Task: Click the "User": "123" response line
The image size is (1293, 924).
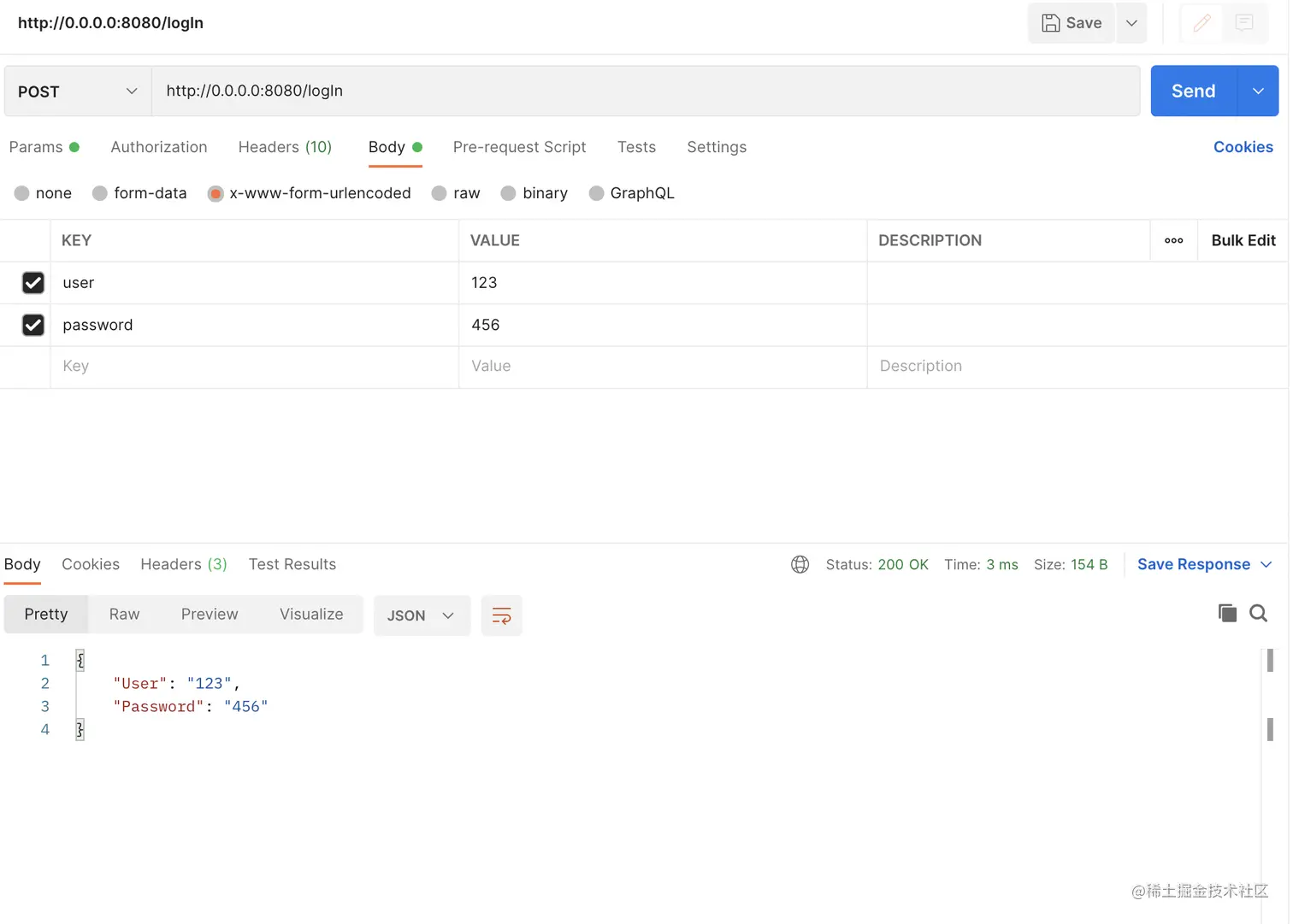Action: (177, 683)
